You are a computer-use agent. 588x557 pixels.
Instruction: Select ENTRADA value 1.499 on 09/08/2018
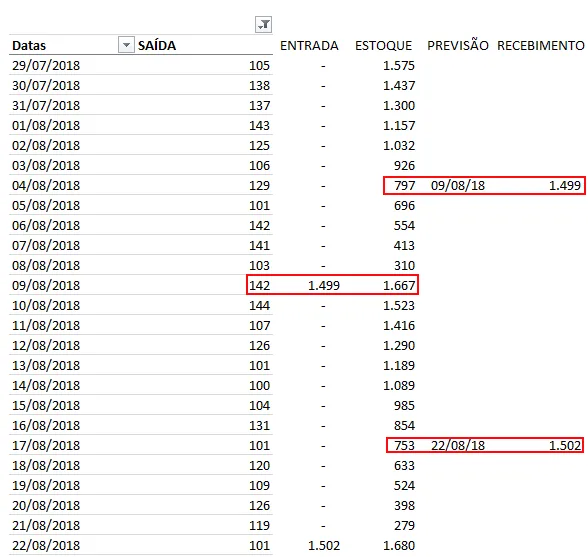point(324,285)
